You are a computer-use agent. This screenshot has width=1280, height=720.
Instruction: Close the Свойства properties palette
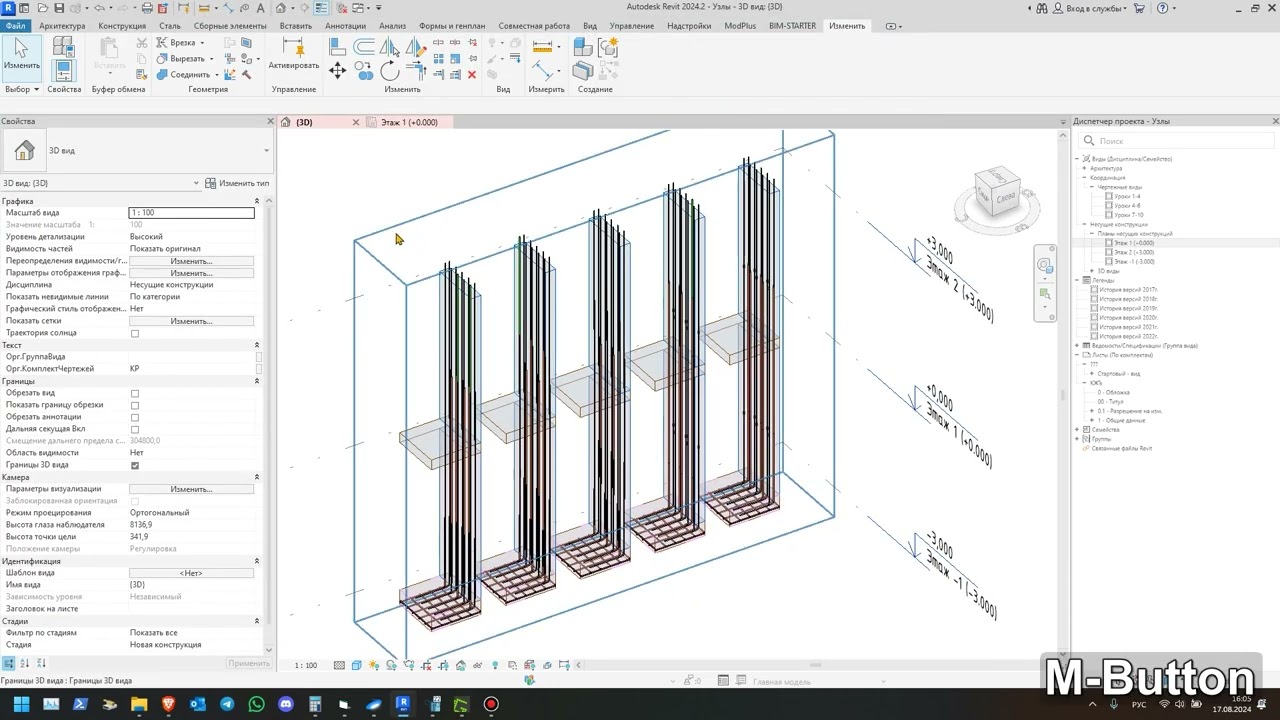click(270, 121)
